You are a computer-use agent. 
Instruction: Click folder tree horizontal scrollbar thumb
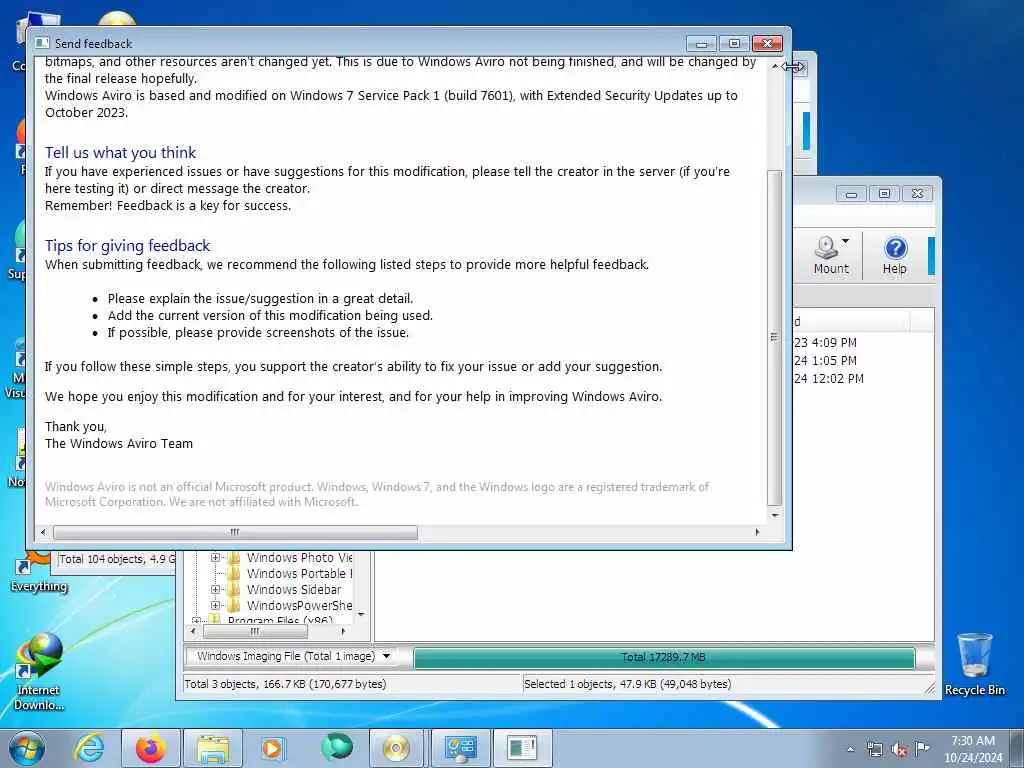pyautogui.click(x=255, y=632)
